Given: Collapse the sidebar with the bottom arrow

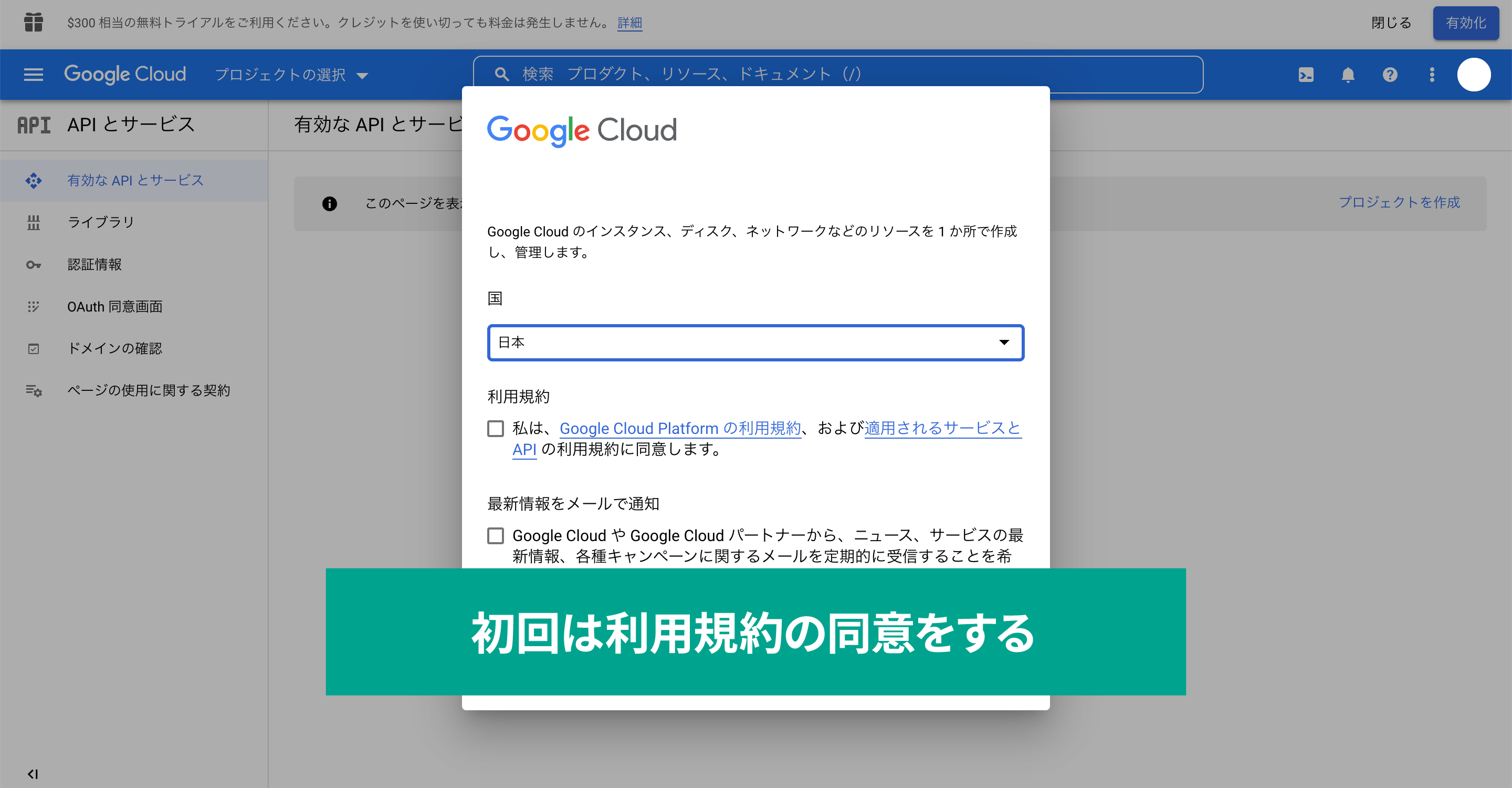Looking at the screenshot, I should point(33,774).
